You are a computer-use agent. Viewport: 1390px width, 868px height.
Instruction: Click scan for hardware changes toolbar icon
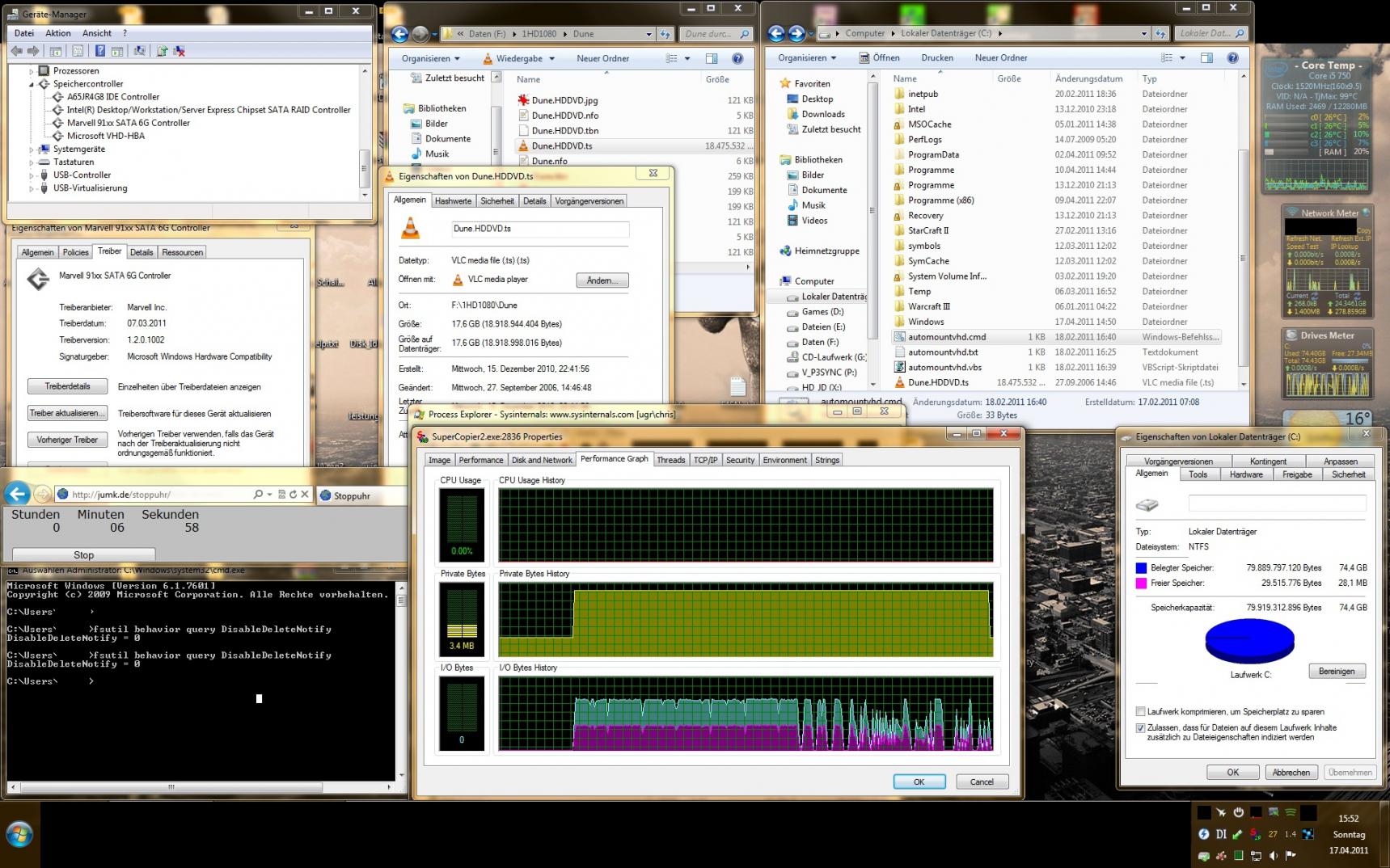(x=140, y=51)
